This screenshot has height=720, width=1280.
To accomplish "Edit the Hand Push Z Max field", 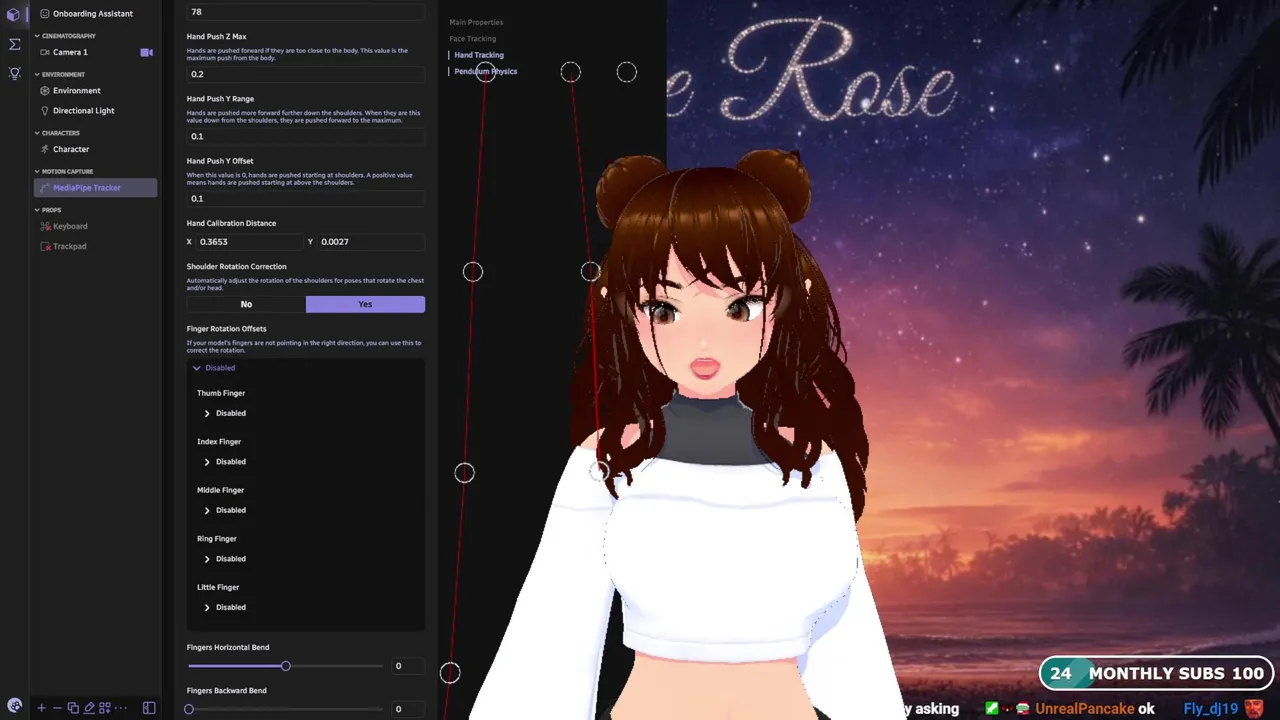I will pos(305,74).
